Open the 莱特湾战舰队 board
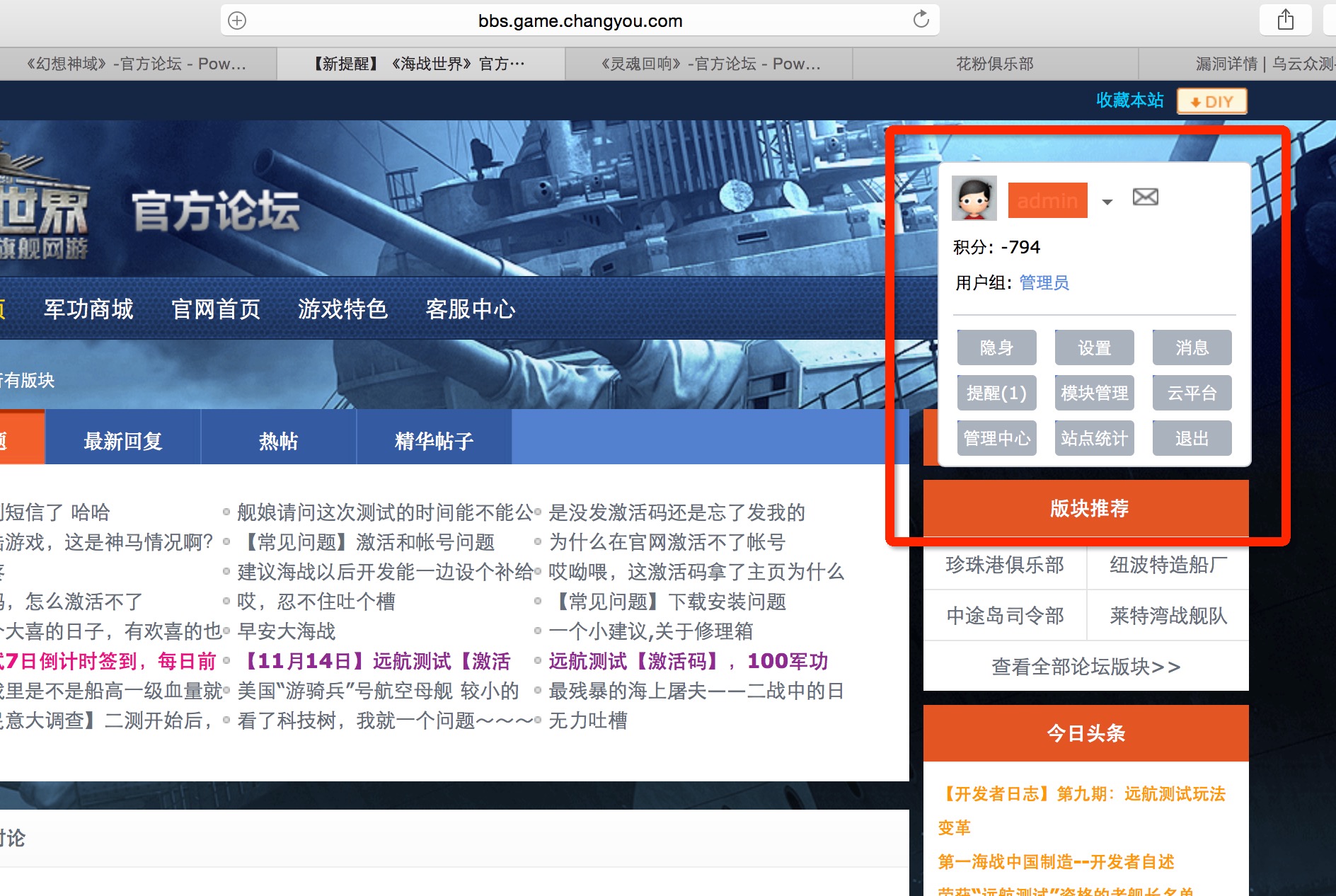Screen dimensions: 1336x896 [1168, 616]
